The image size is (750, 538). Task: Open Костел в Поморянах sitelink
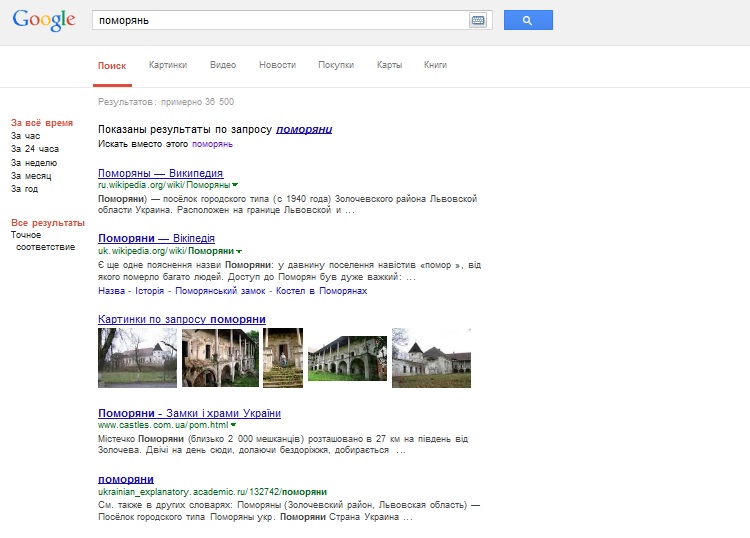click(x=321, y=291)
